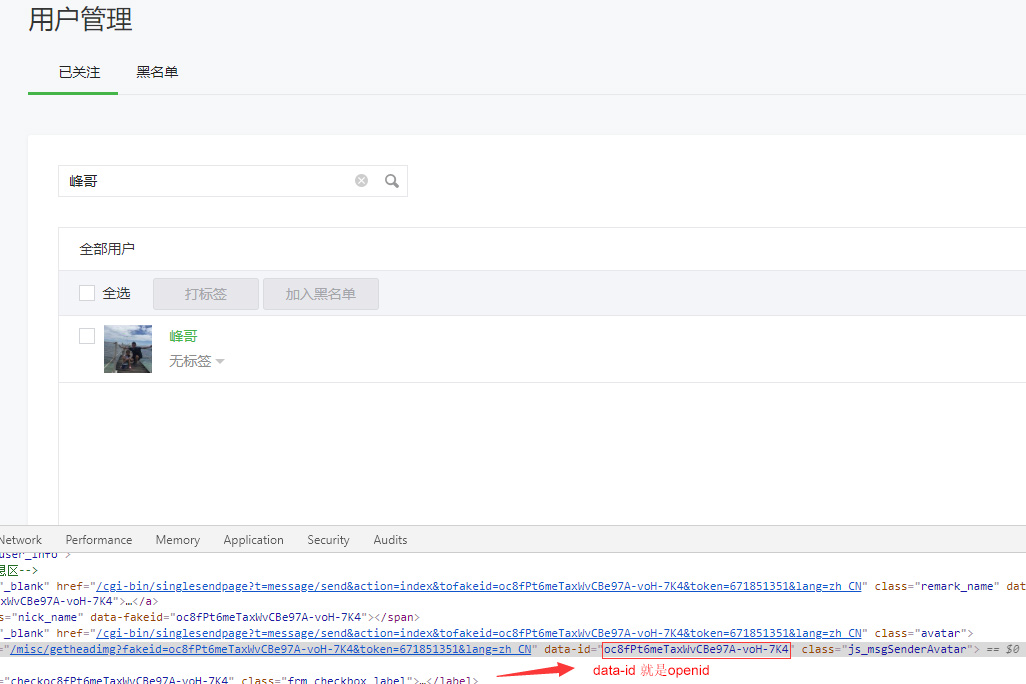Switch to the 黑名单 tab
The image size is (1026, 684).
pos(157,73)
